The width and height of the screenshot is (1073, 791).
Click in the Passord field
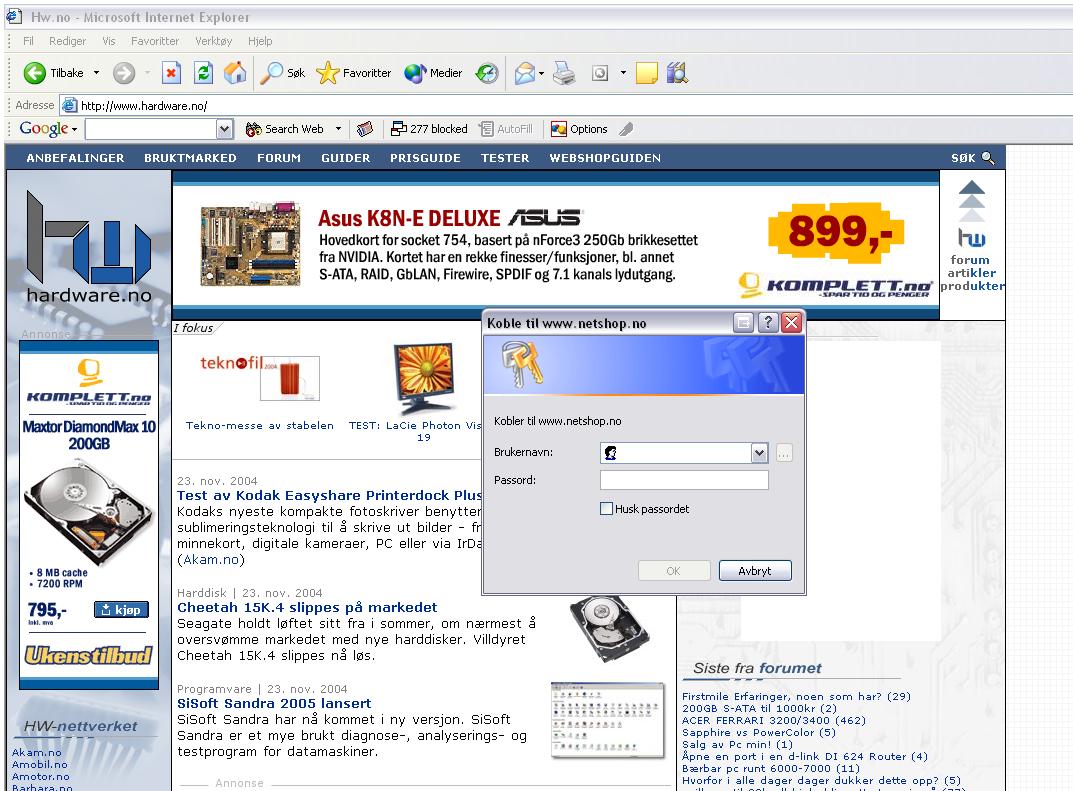pyautogui.click(x=684, y=480)
